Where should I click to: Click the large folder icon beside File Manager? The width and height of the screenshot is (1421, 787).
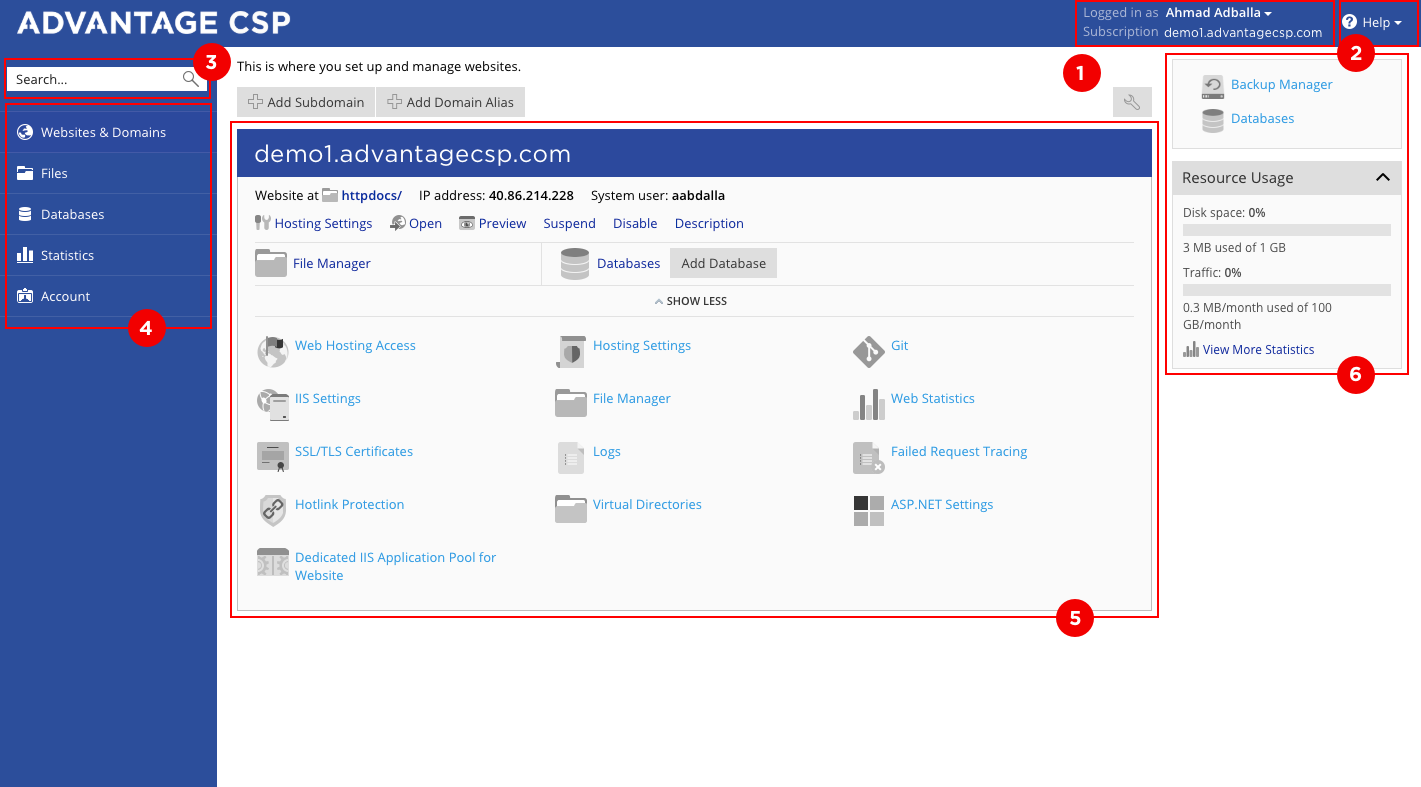(270, 263)
